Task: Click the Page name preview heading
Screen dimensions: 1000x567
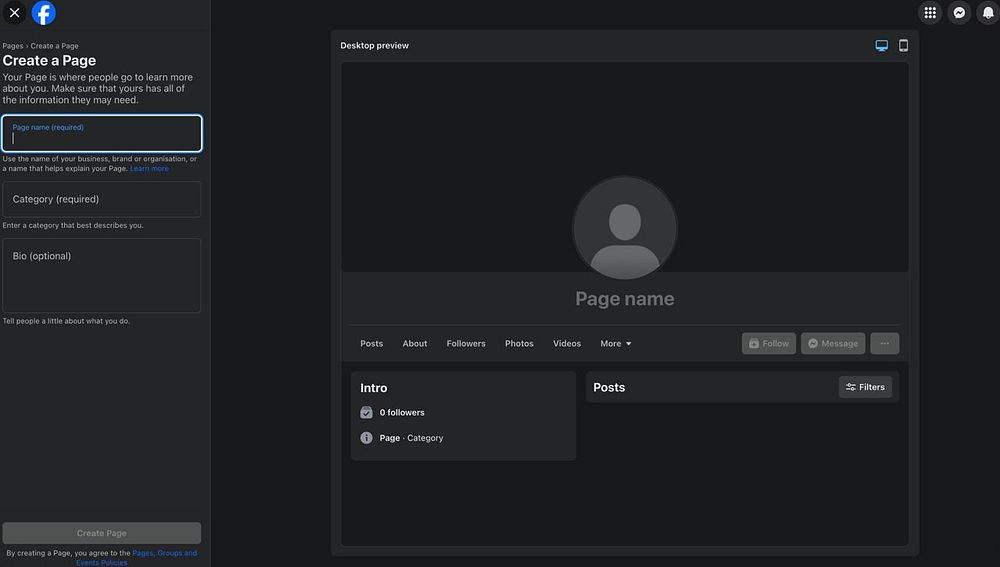Action: 624,298
